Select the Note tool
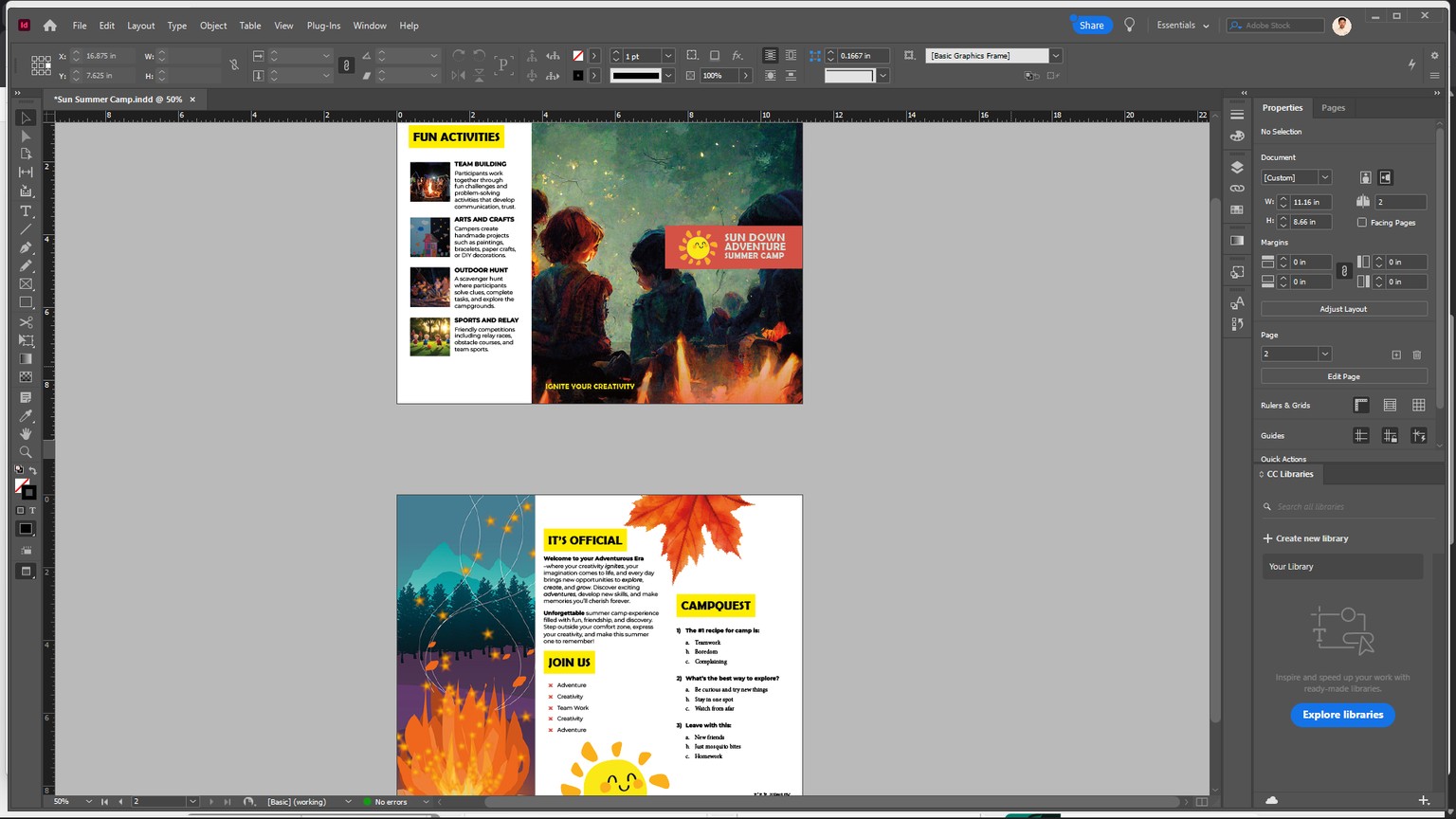The image size is (1456, 819). pyautogui.click(x=26, y=397)
